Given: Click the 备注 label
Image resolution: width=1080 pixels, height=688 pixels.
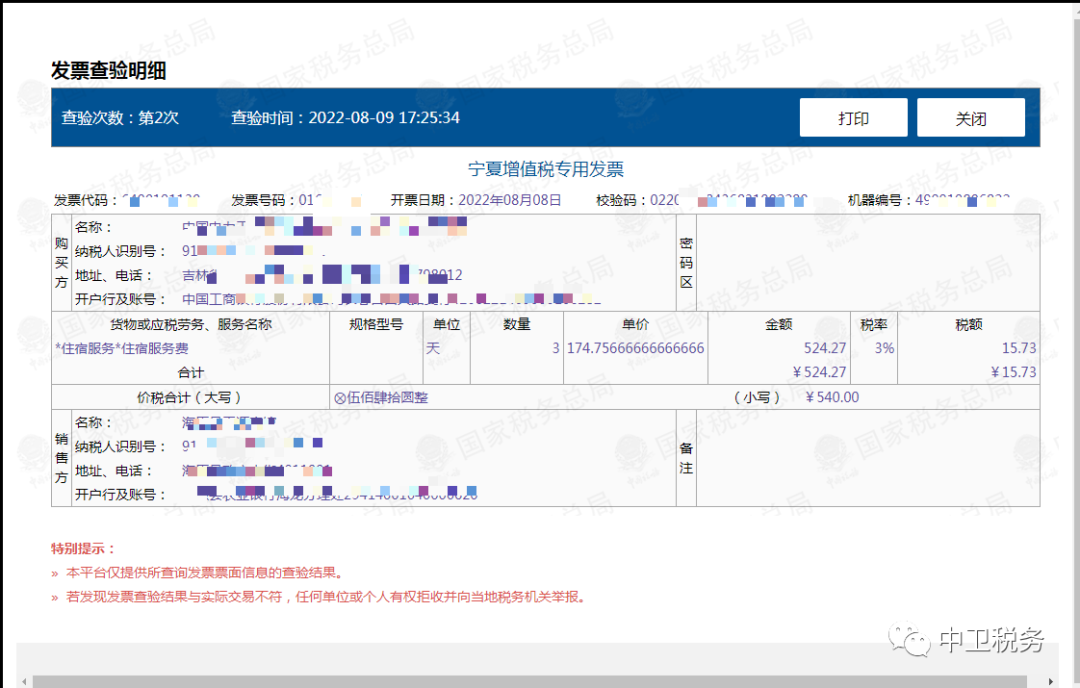Looking at the screenshot, I should click(x=686, y=458).
